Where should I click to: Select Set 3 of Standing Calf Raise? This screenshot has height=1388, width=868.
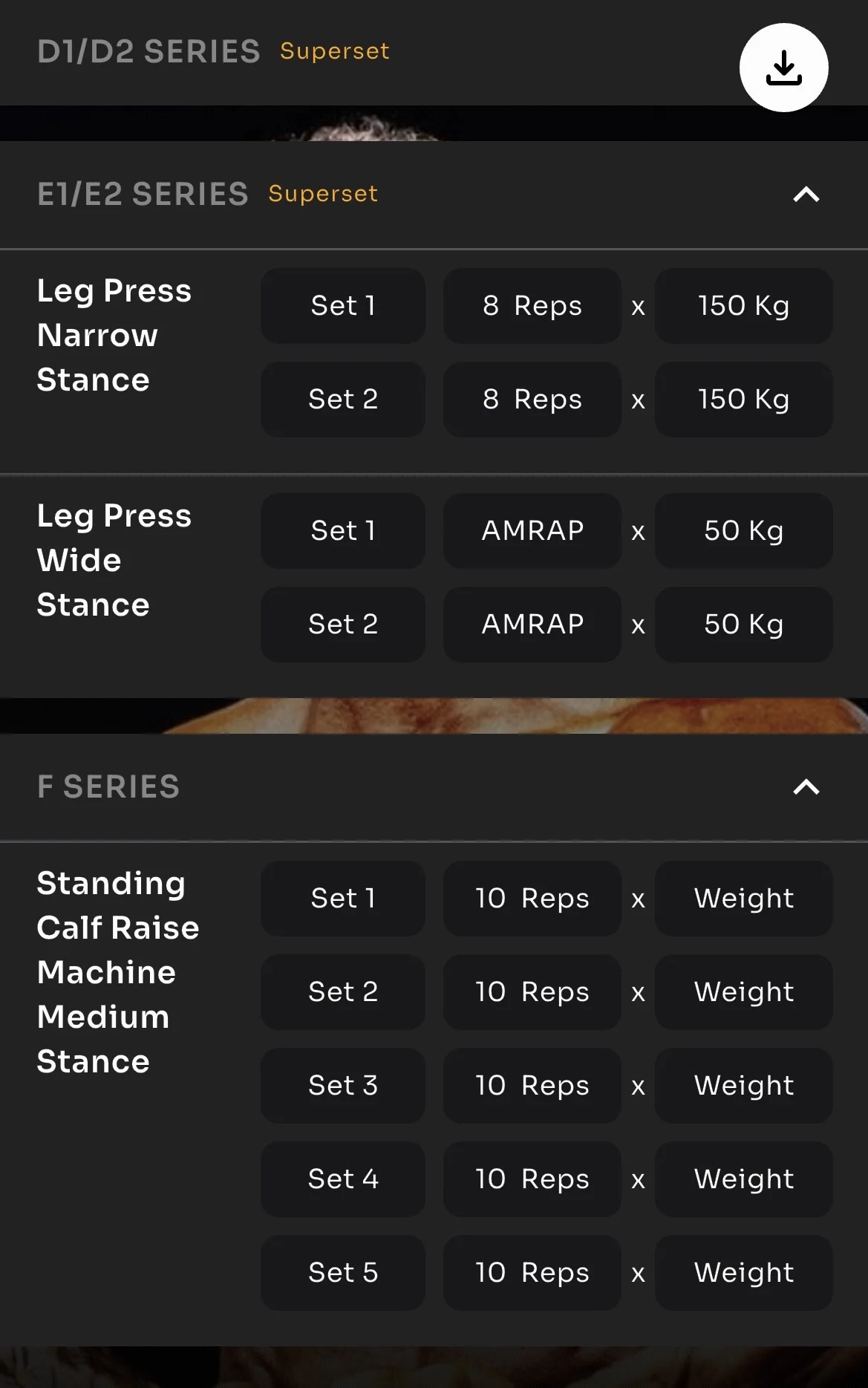pos(343,1086)
